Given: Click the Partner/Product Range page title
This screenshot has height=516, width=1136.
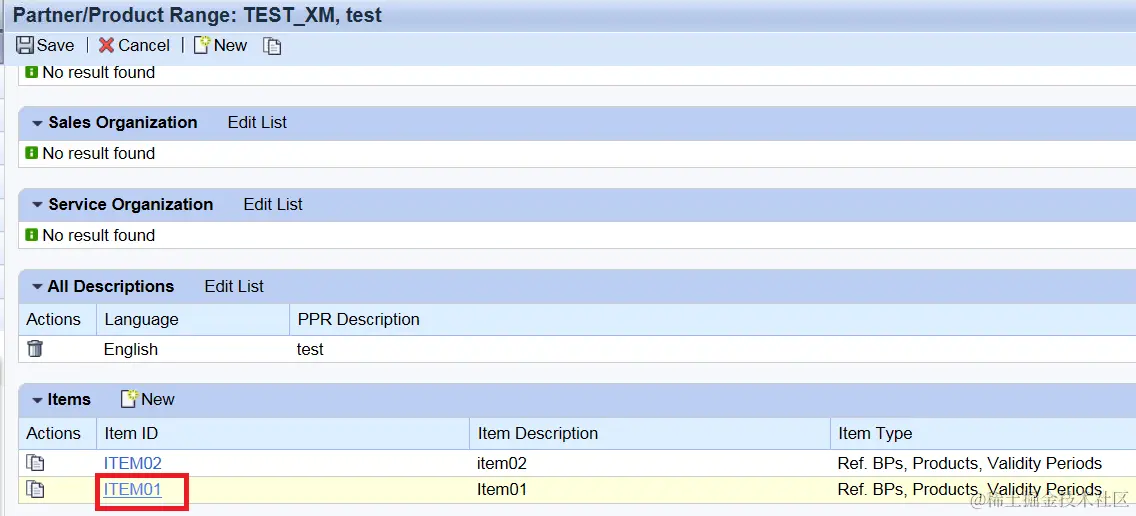Looking at the screenshot, I should [197, 14].
